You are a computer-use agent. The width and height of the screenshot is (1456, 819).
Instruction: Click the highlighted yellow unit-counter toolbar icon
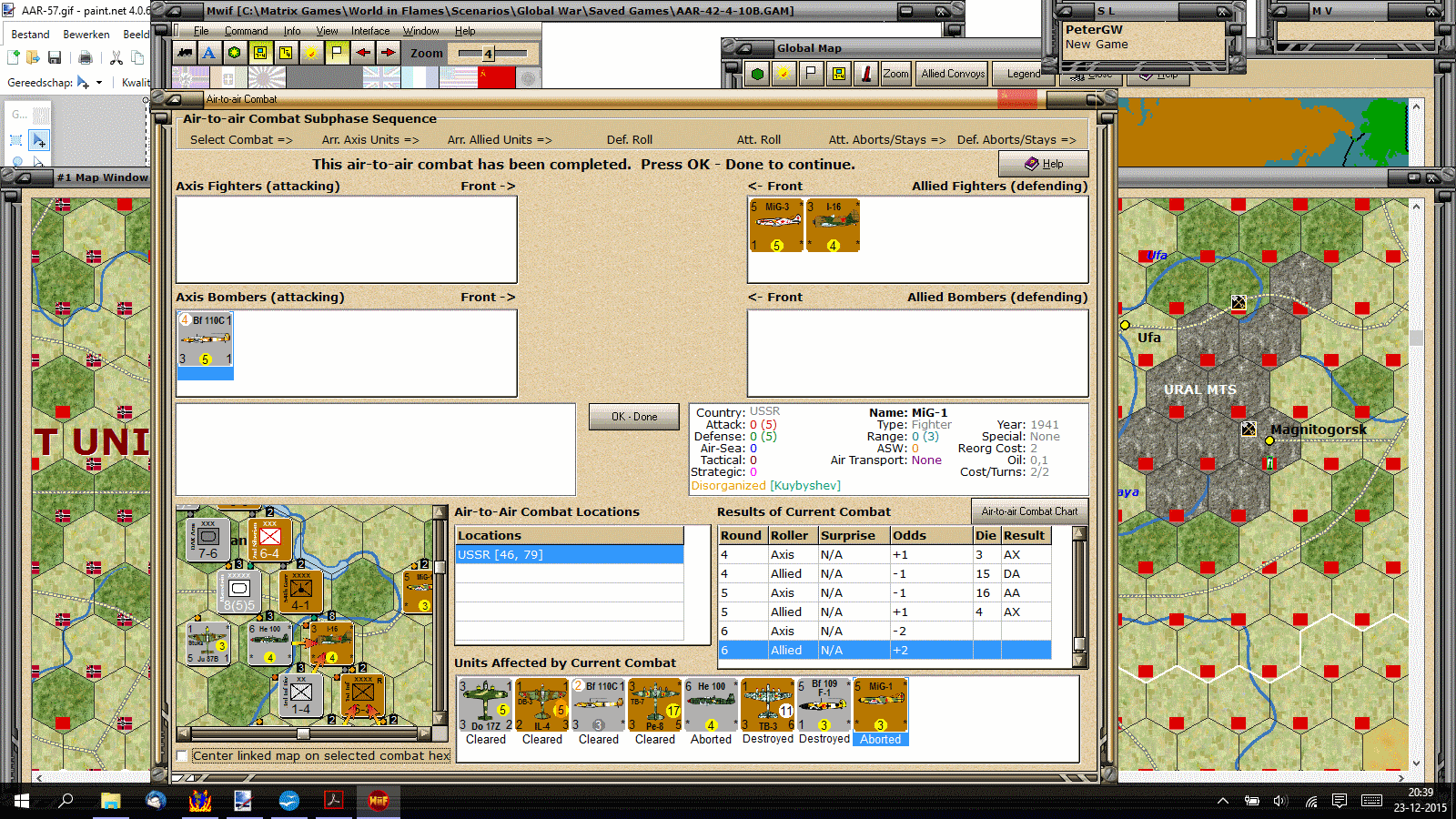(x=260, y=53)
